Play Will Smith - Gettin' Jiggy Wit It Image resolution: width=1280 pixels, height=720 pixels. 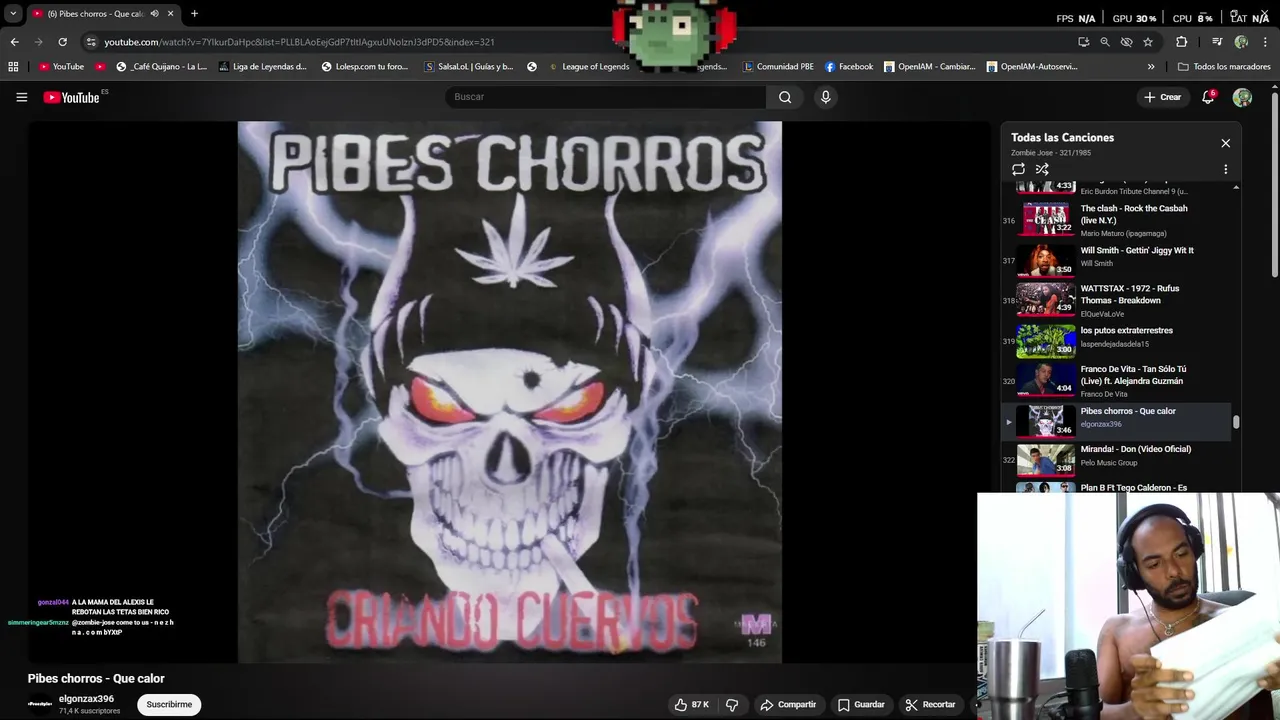tap(1137, 251)
